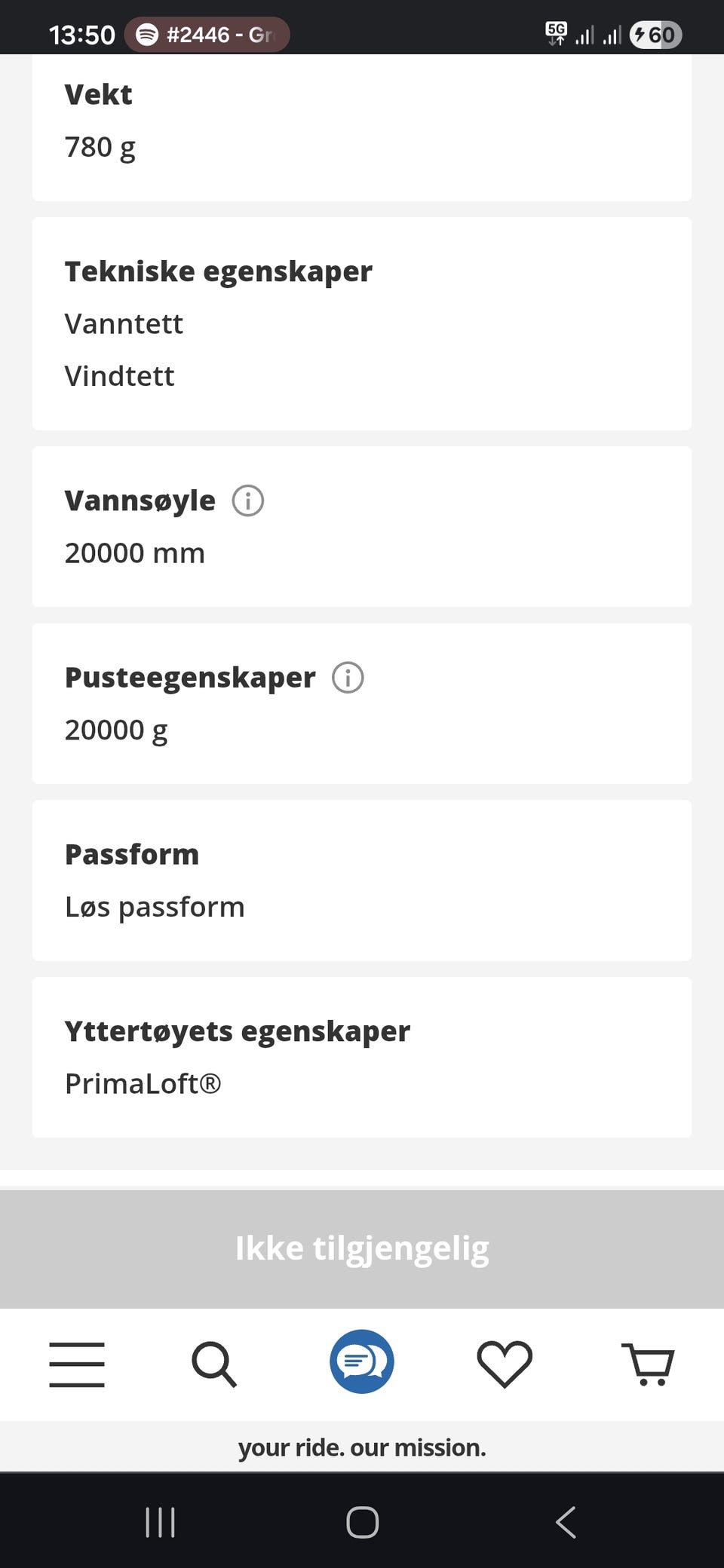This screenshot has height=1568, width=724.
Task: Tap the 5G network status icon
Action: tap(556, 33)
